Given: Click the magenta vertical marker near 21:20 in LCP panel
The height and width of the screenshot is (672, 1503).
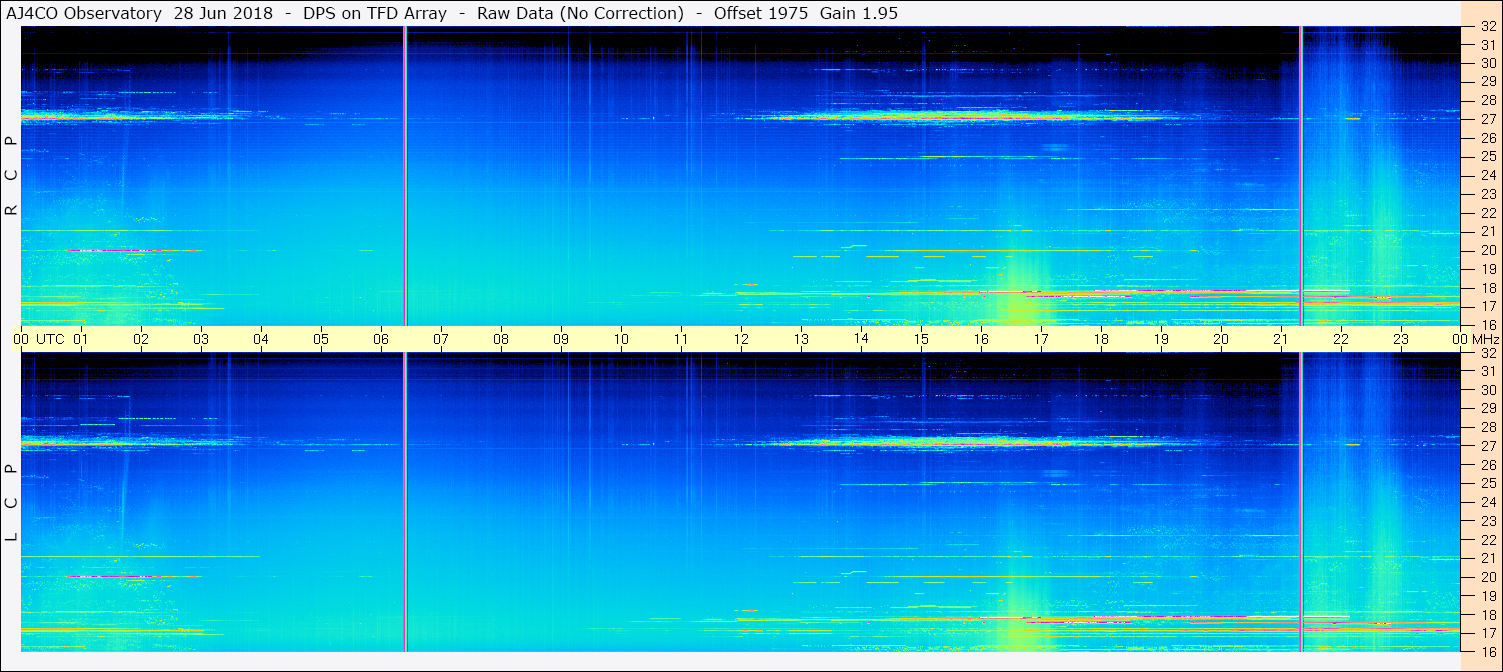Looking at the screenshot, I should 1301,502.
